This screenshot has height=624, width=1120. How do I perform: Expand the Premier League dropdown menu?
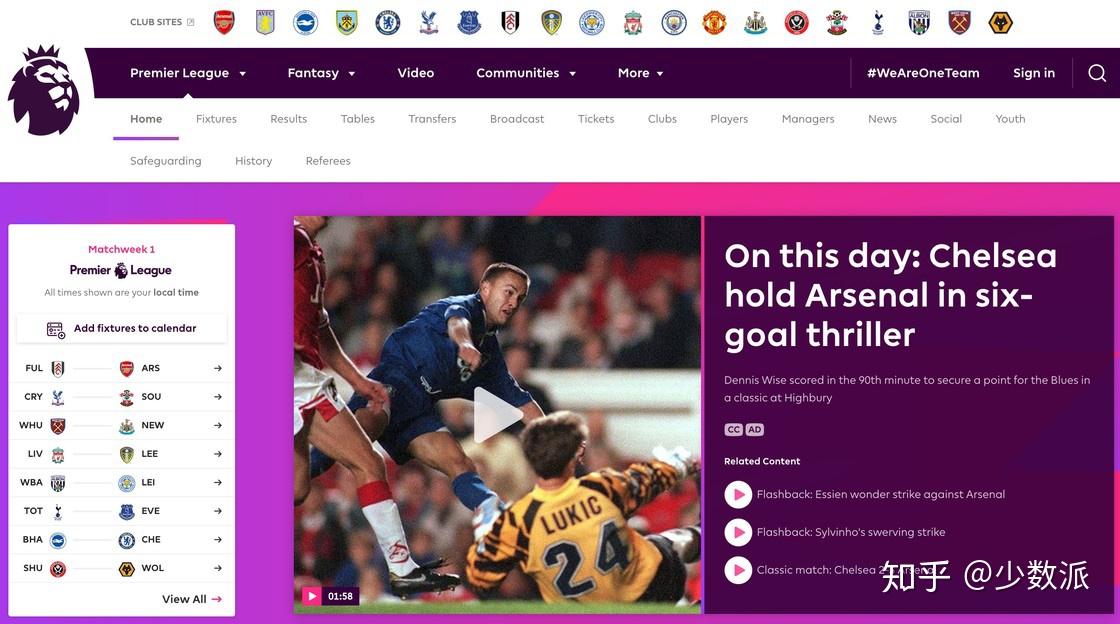coord(188,73)
